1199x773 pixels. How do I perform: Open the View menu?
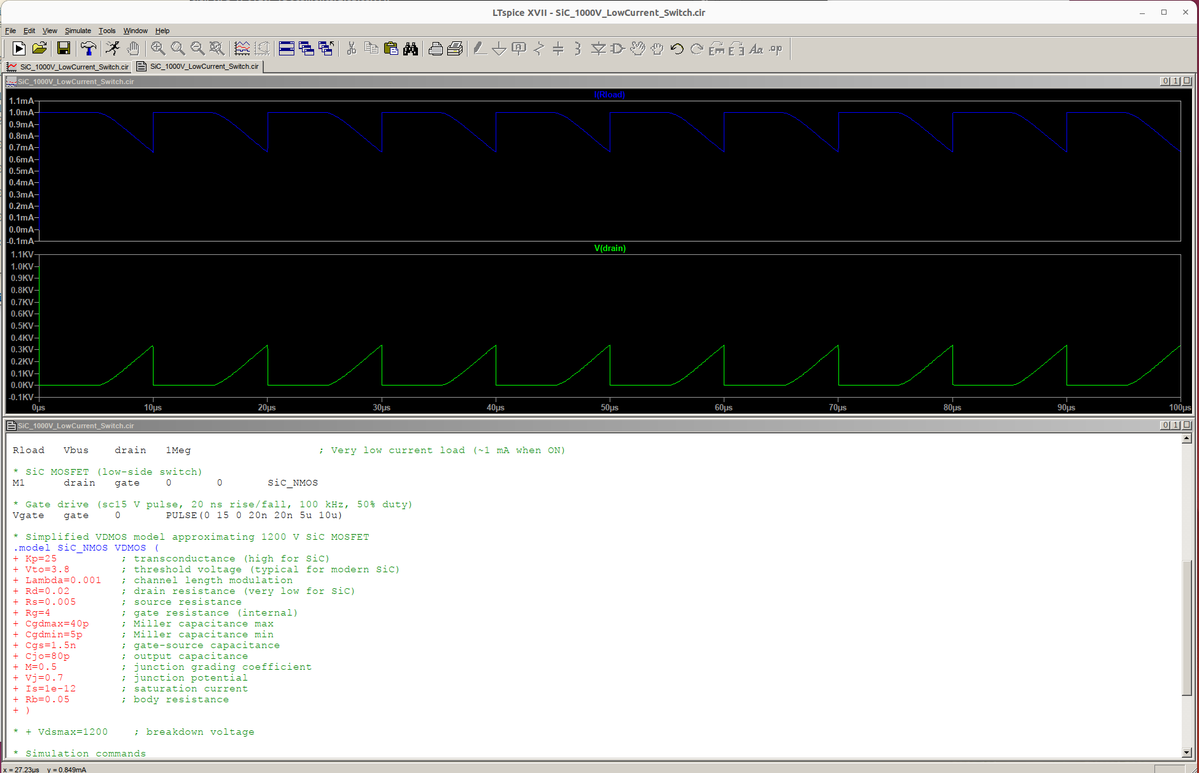tap(50, 31)
